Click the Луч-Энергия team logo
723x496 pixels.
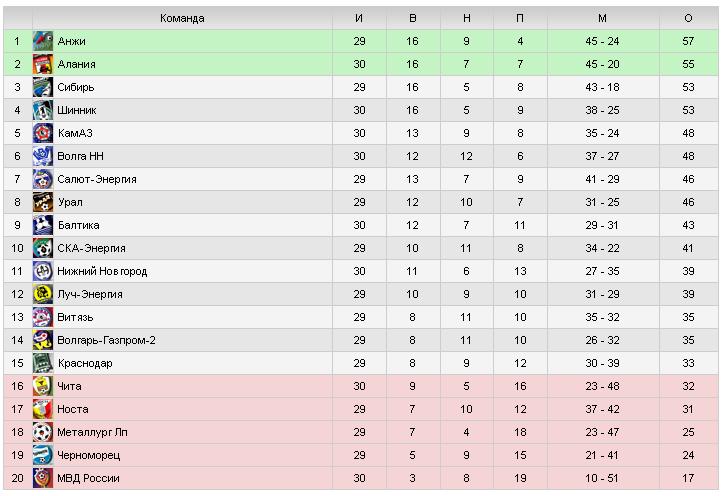coord(43,294)
